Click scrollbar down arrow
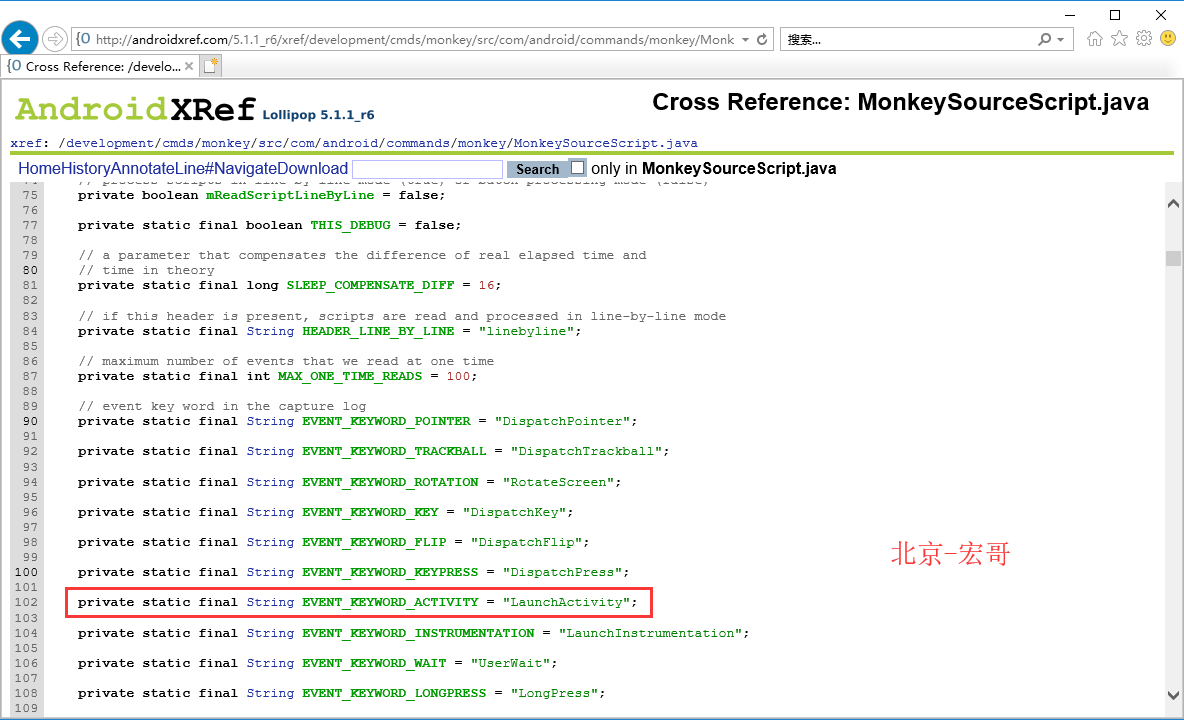The image size is (1184, 720). 1173,695
